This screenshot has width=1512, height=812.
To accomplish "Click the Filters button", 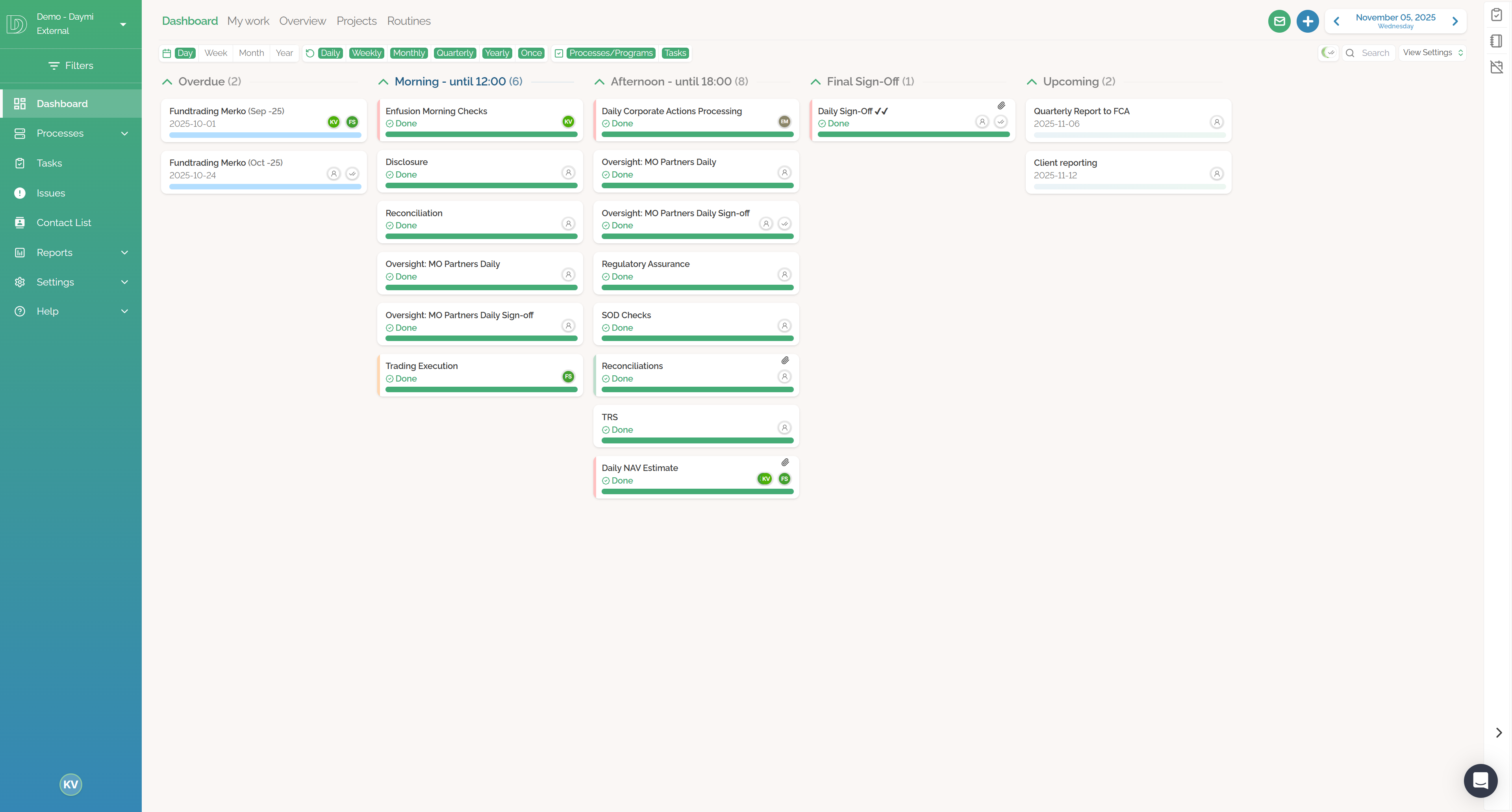I will [x=70, y=65].
